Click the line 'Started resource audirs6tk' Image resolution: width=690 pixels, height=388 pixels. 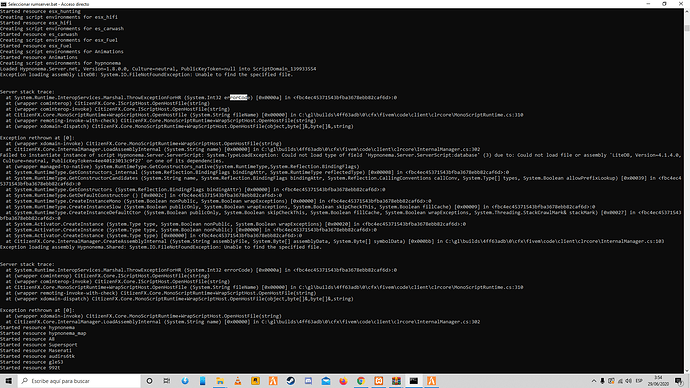point(37,356)
